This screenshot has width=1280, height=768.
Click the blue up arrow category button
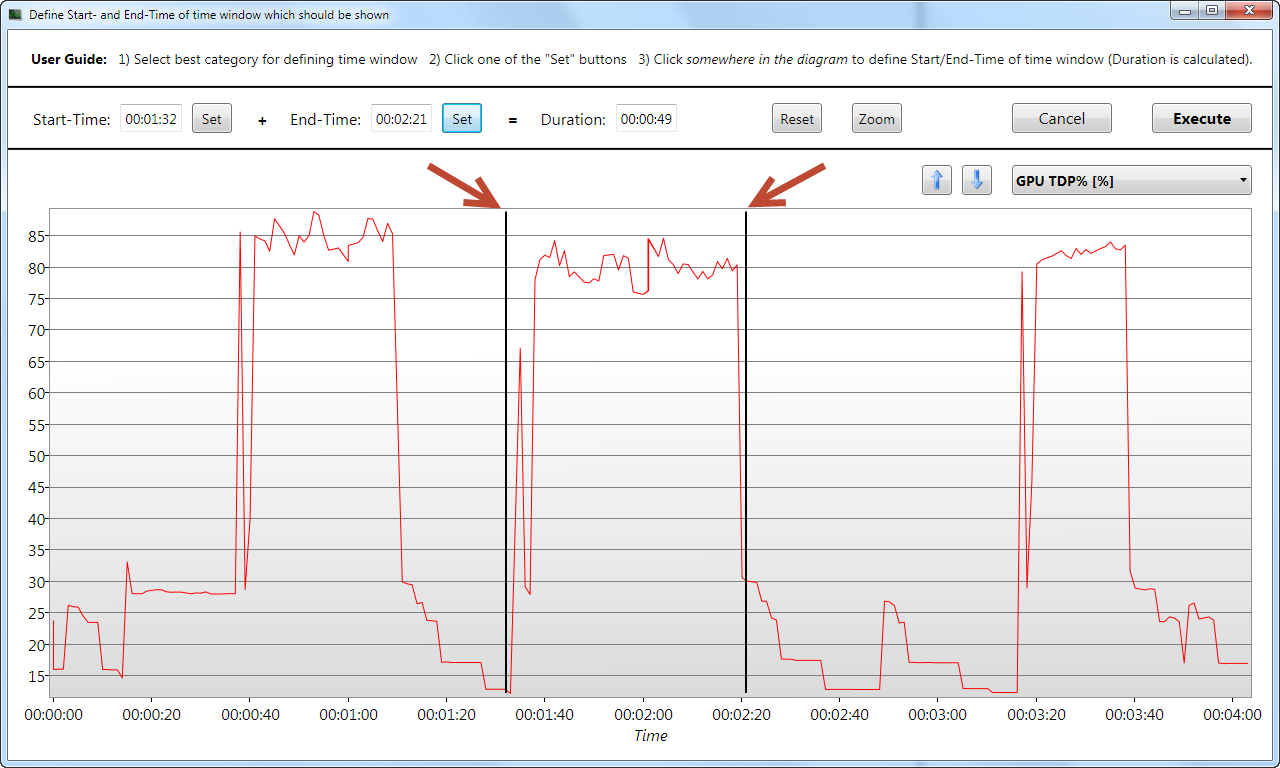(x=937, y=180)
